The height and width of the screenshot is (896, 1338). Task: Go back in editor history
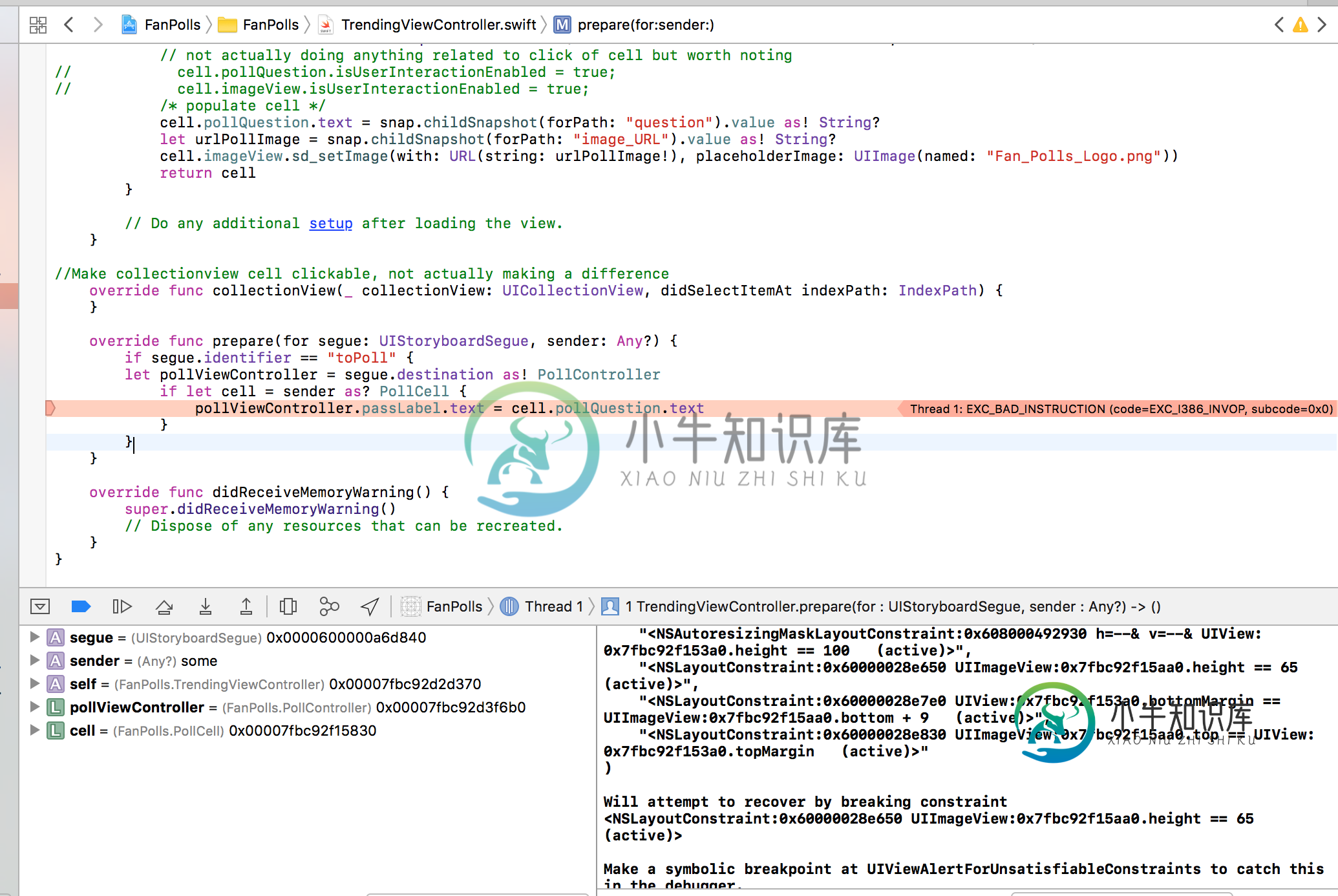point(69,25)
